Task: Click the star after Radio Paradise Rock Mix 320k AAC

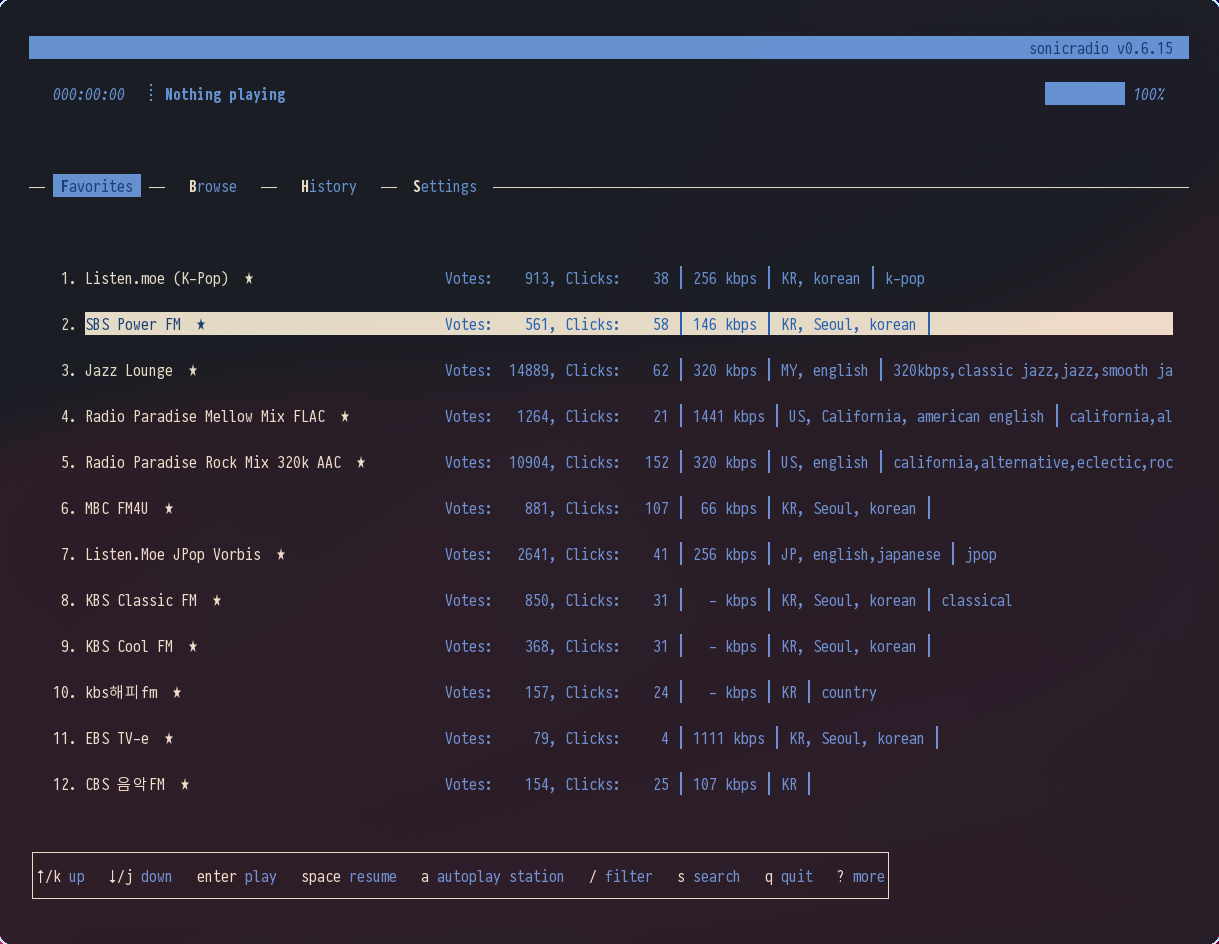Action: tap(361, 462)
